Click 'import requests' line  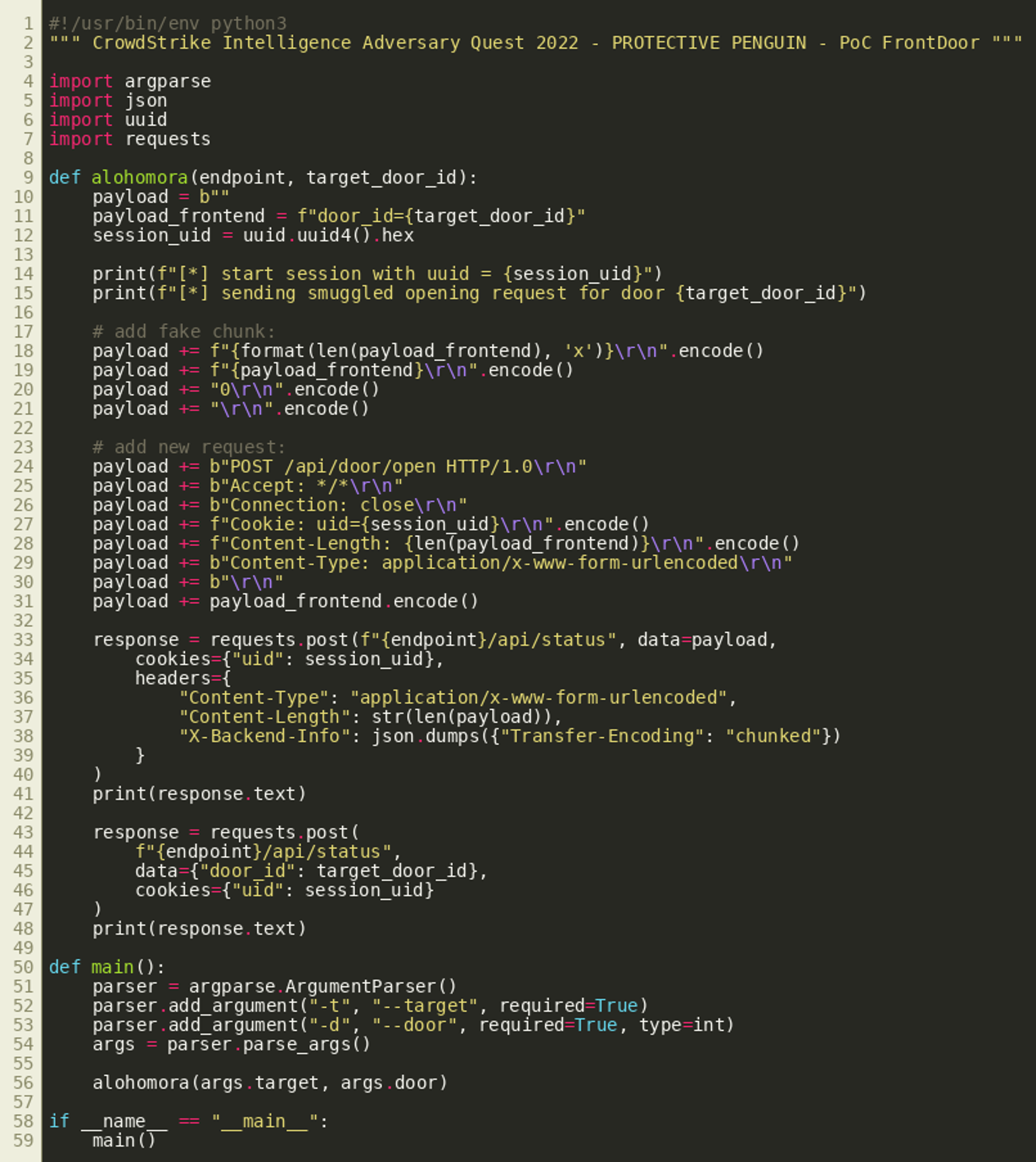pyautogui.click(x=130, y=139)
